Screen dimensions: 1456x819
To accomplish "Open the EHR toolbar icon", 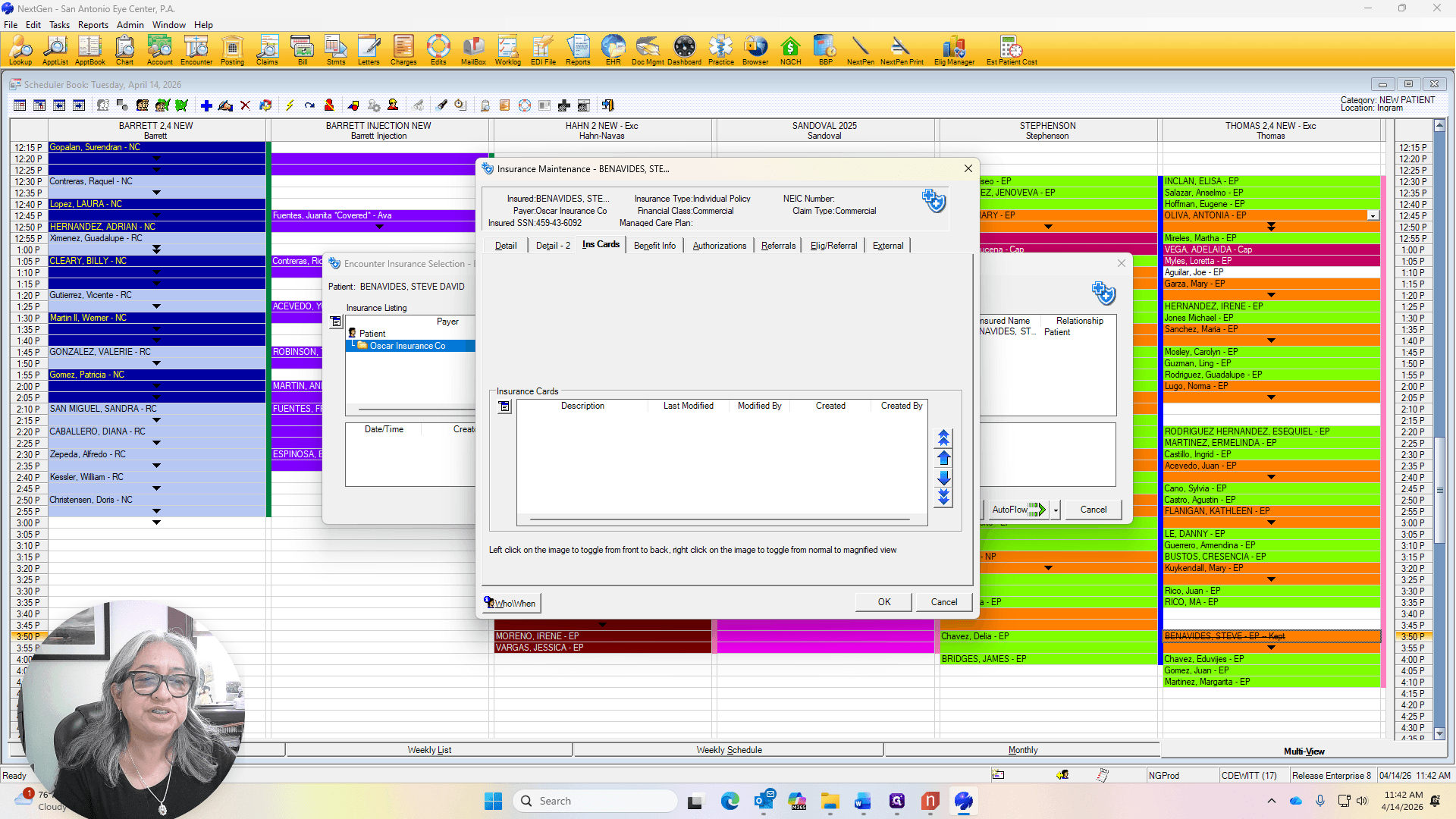I will tap(613, 50).
